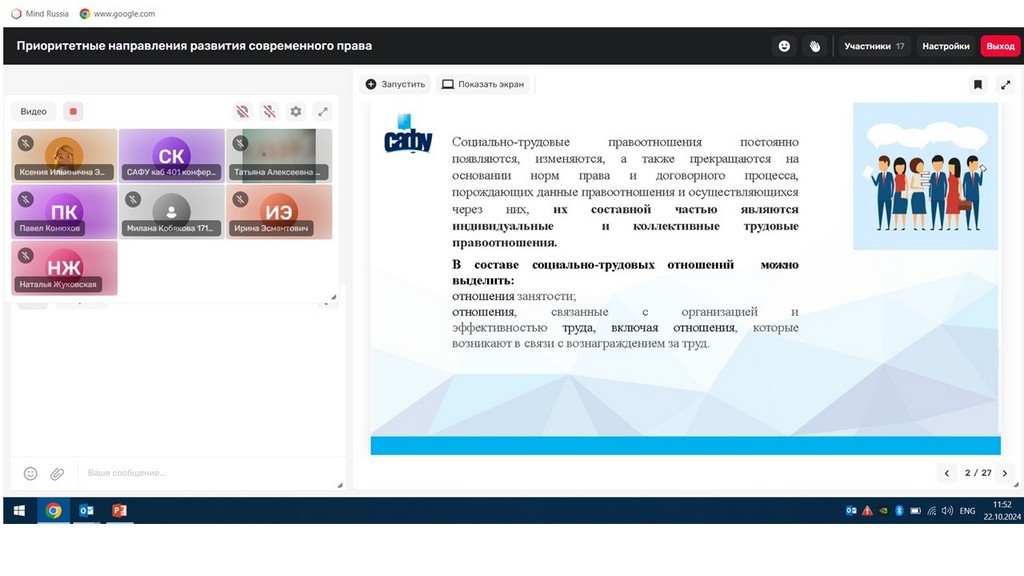Click the Ваше сообщение chat input field
1024x576 pixels.
tap(200, 473)
